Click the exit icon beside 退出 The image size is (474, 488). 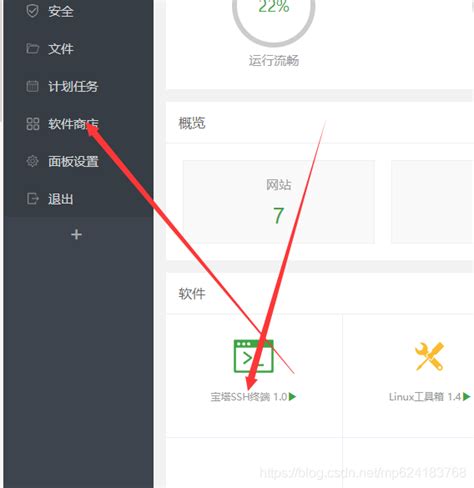[32, 199]
